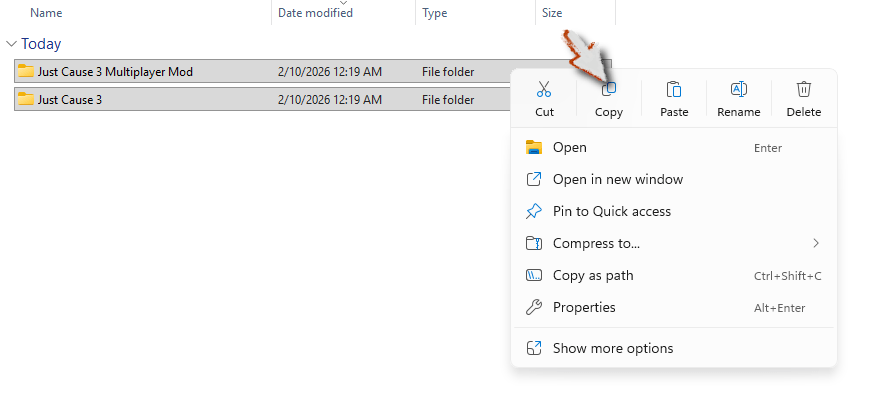Screen dimensions: 875x413
Task: Click the Copy icon in context menu
Action: [x=609, y=89]
